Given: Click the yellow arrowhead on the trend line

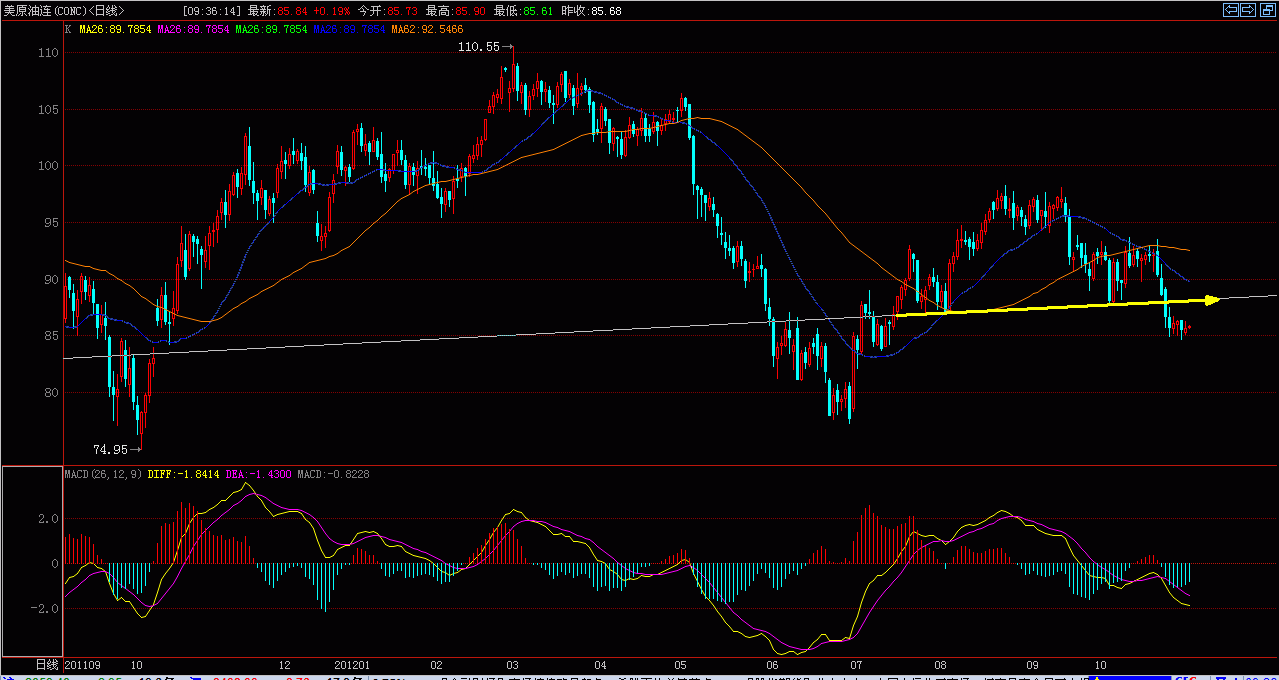Looking at the screenshot, I should pos(1212,300).
